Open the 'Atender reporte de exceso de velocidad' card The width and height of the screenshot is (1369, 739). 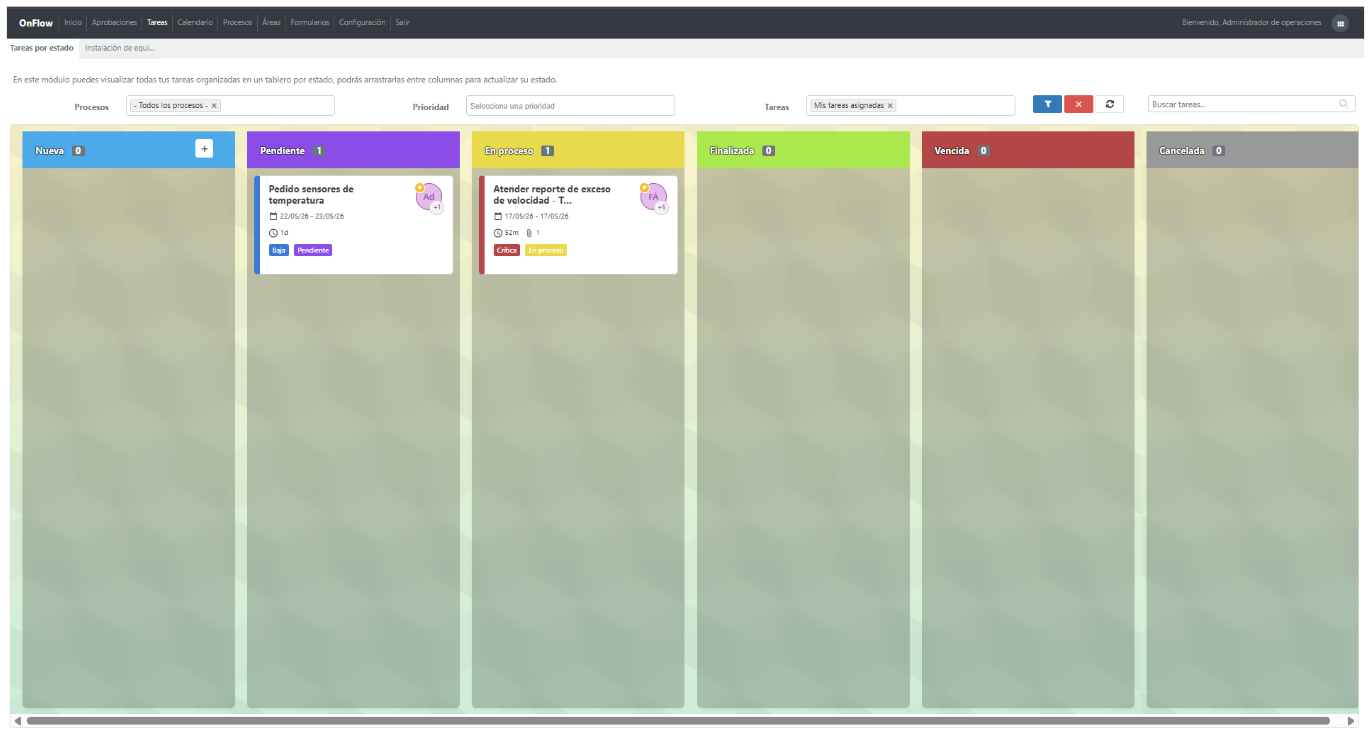tap(578, 225)
